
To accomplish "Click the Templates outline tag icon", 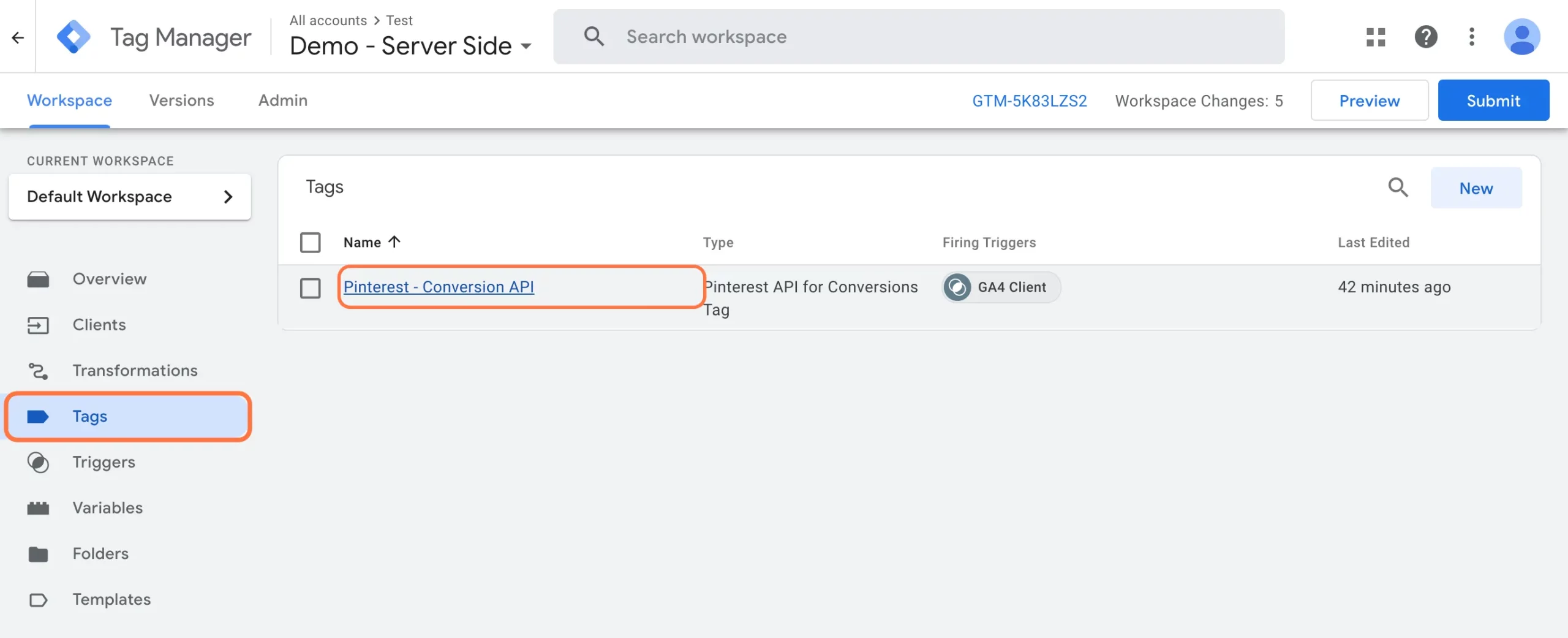I will coord(38,600).
